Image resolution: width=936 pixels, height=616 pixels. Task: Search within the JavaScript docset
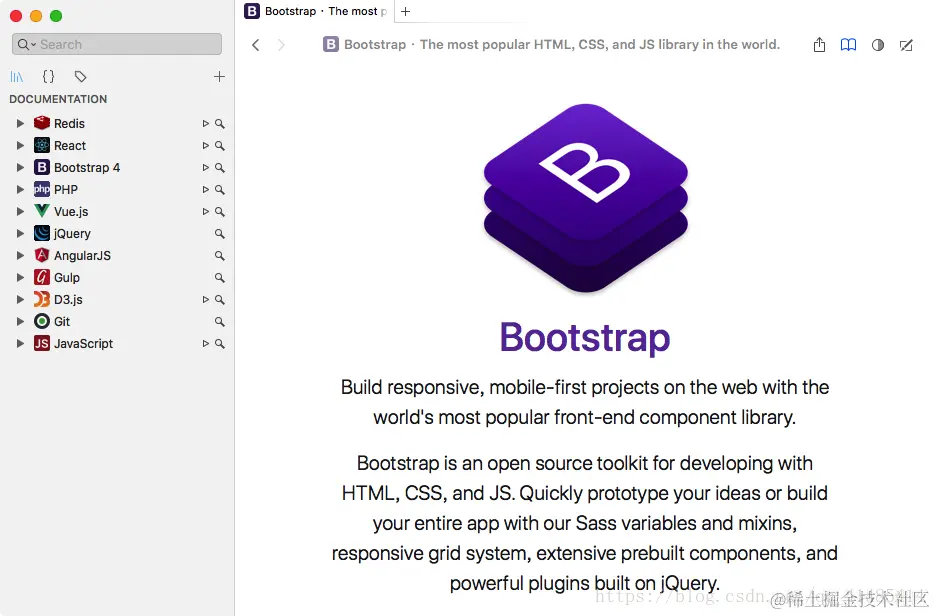coord(220,344)
